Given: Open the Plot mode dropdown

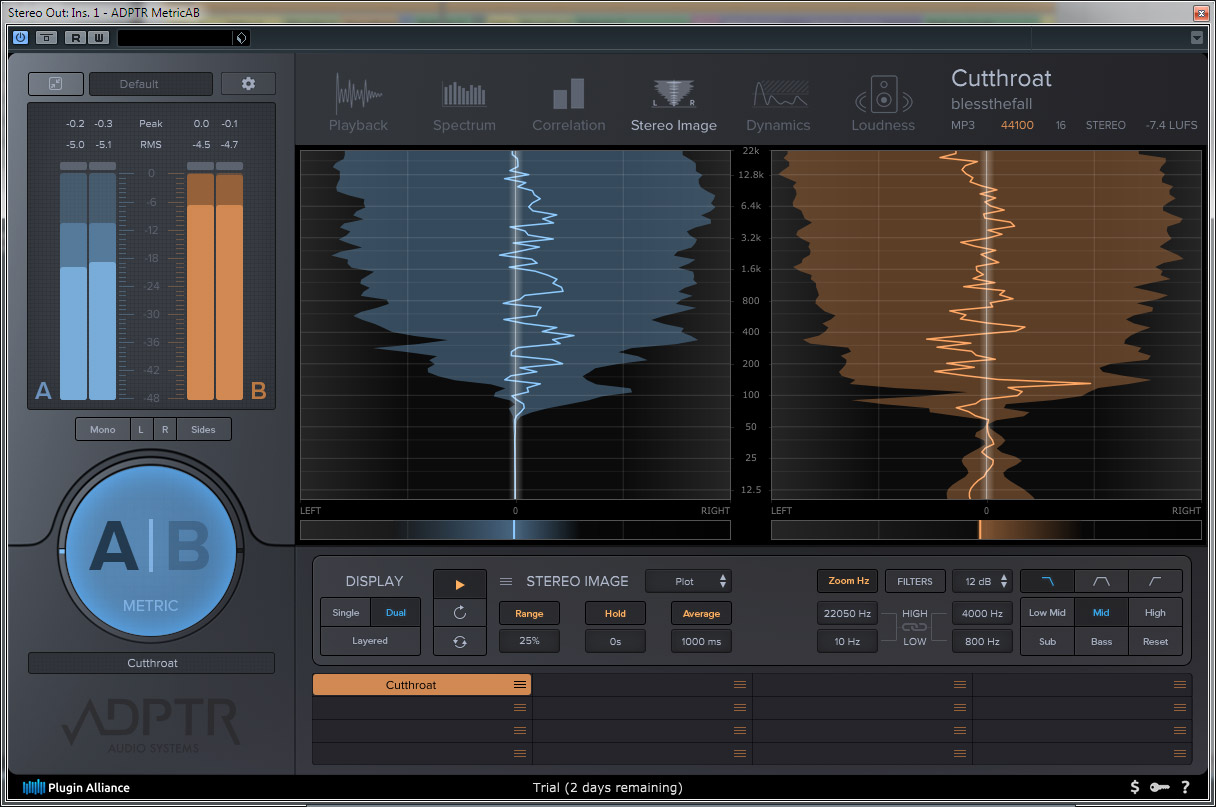Looking at the screenshot, I should [x=689, y=581].
